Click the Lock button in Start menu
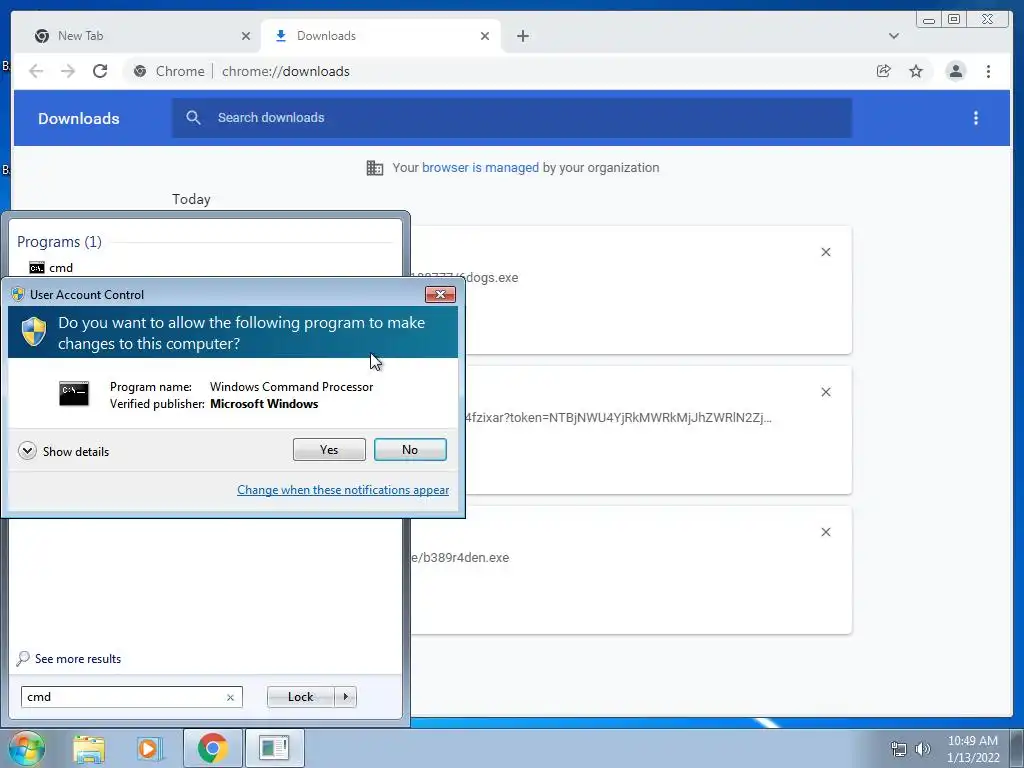 [300, 697]
